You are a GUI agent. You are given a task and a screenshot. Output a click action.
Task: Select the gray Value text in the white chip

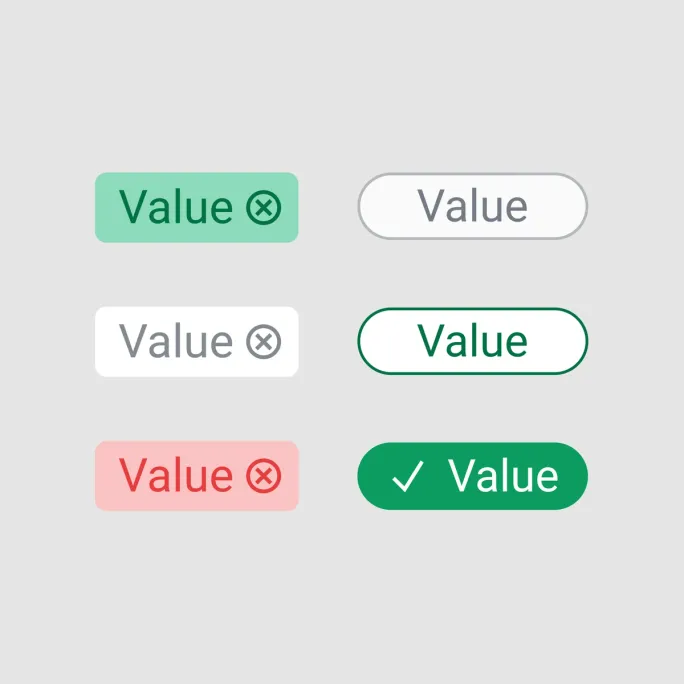[x=176, y=341]
